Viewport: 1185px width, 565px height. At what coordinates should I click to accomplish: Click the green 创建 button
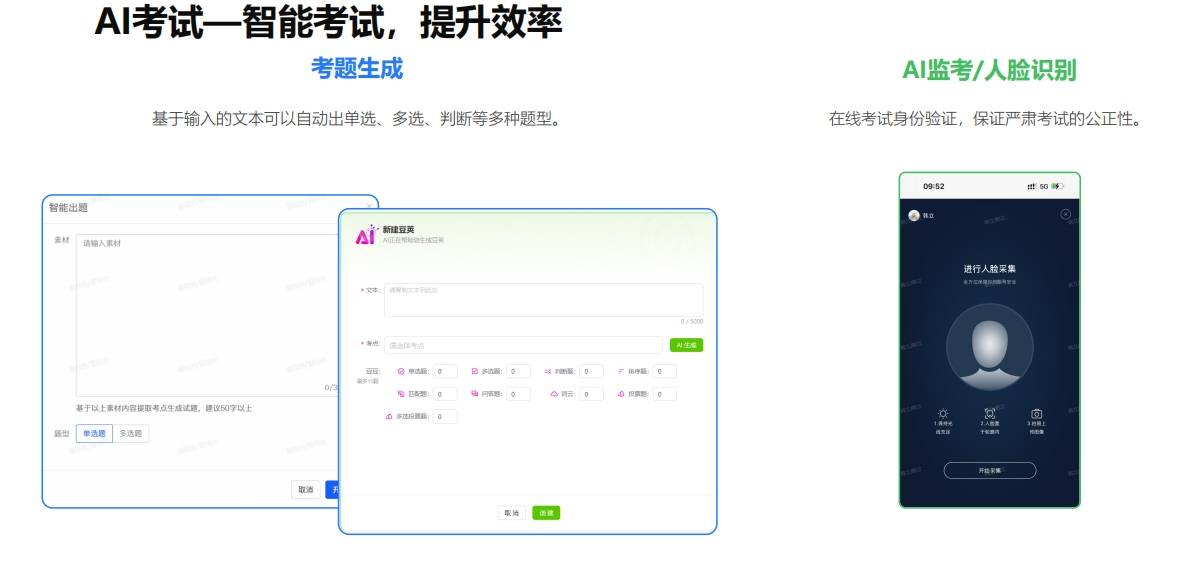pyautogui.click(x=546, y=513)
